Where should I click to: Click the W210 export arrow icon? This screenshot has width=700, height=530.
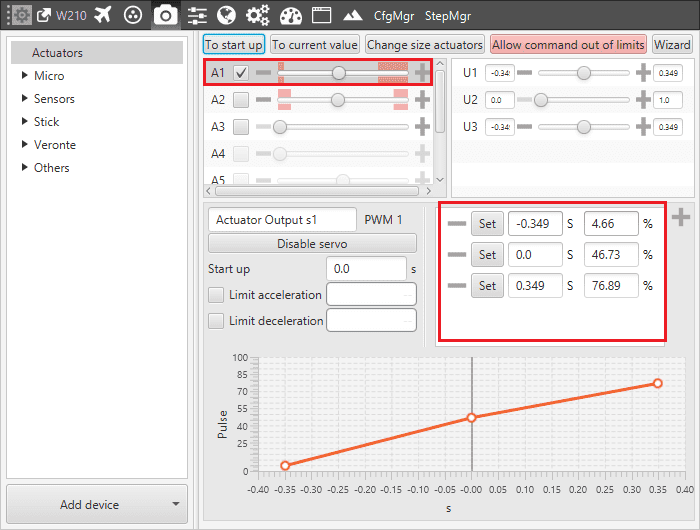(44, 16)
